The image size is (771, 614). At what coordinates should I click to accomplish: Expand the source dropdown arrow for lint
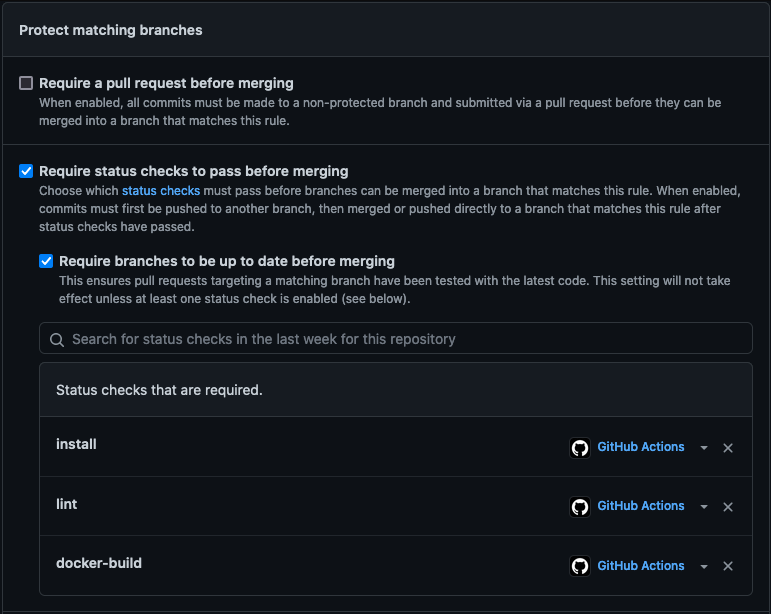click(x=704, y=507)
